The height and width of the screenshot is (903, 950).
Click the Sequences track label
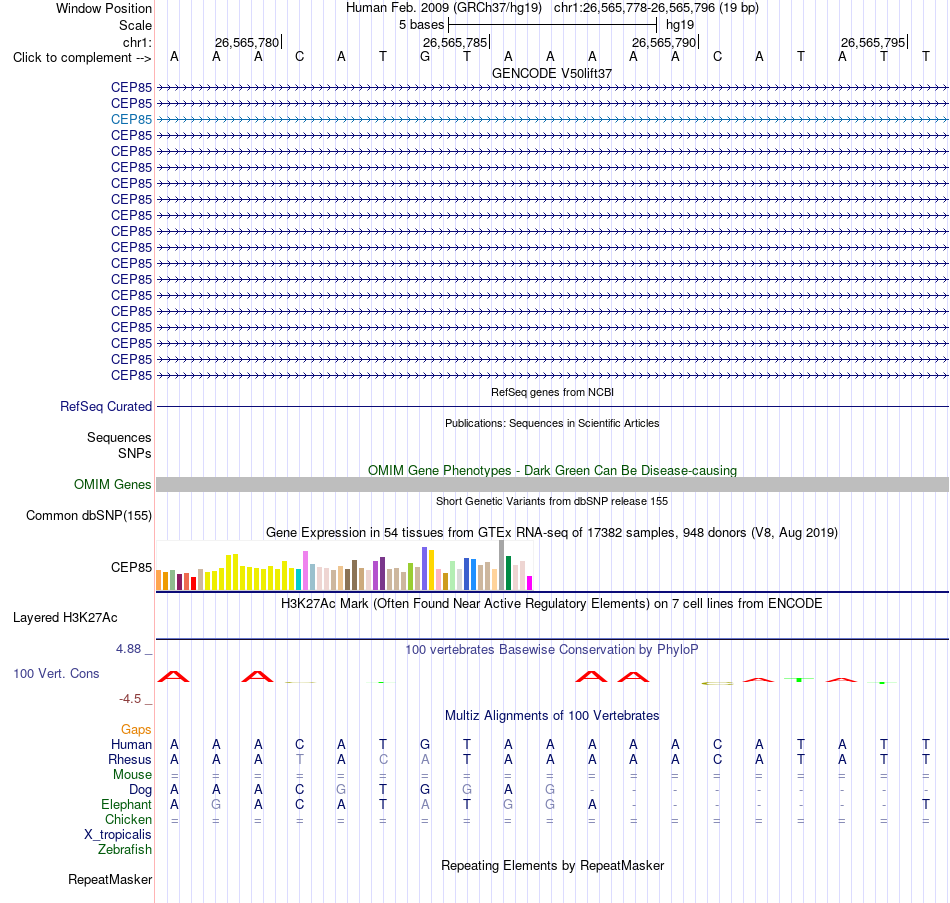click(x=119, y=438)
